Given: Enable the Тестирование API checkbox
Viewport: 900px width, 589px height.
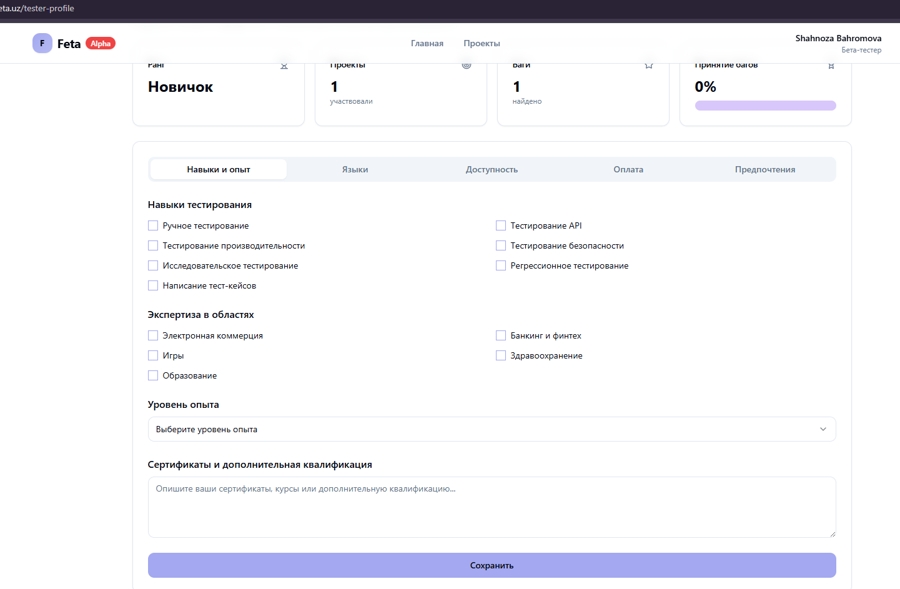Looking at the screenshot, I should click(501, 226).
